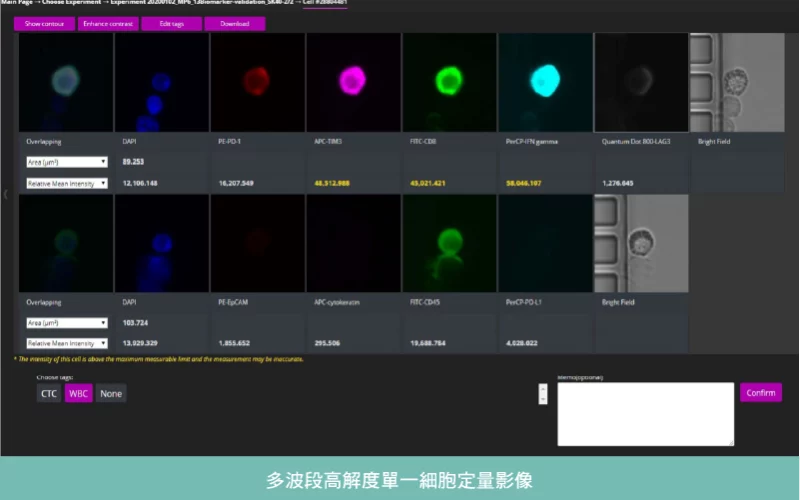This screenshot has height=500, width=800.
Task: Click the bottom DAPI intensity value 13,929.329
Action: pyautogui.click(x=140, y=343)
